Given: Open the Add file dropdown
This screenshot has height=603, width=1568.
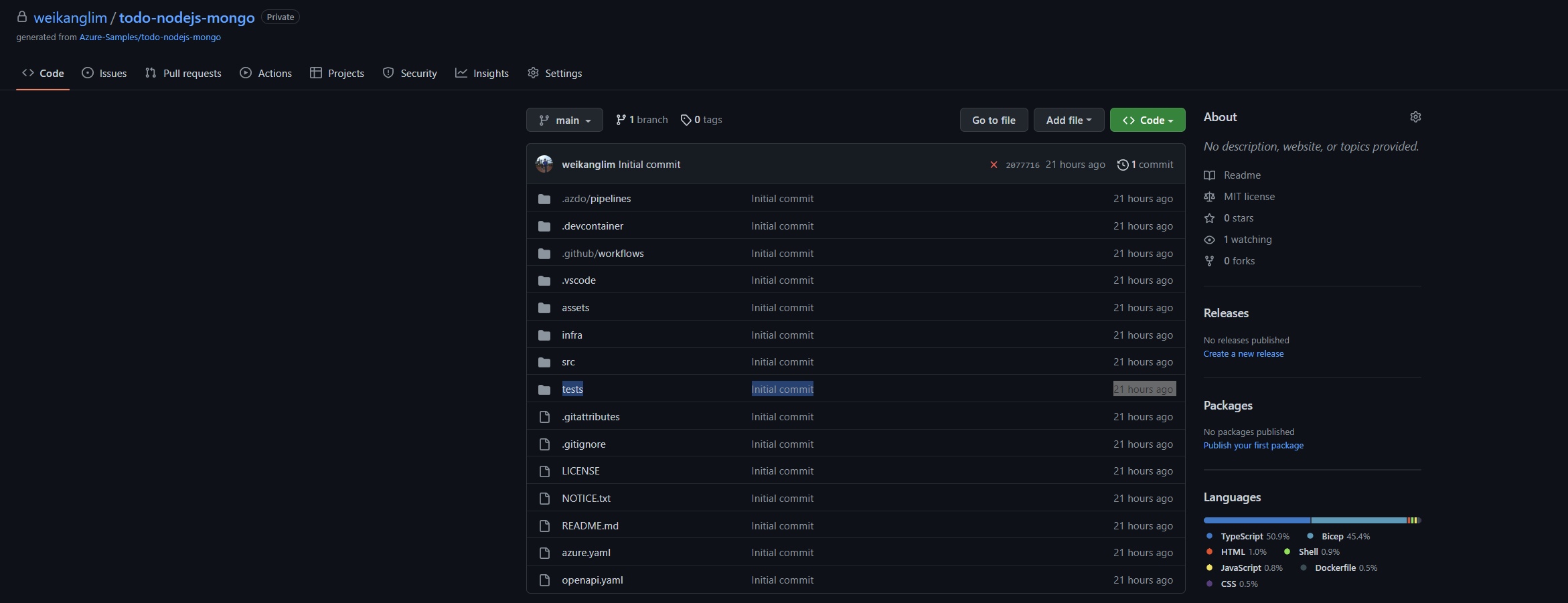Looking at the screenshot, I should (1069, 120).
